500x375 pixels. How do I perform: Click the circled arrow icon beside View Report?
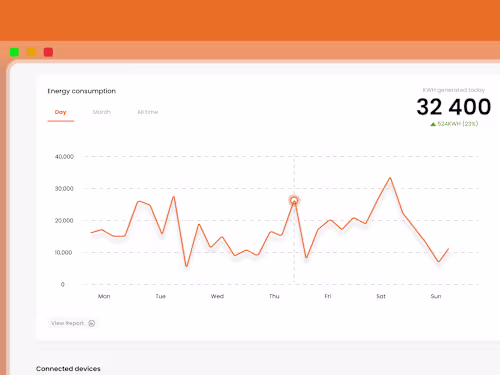(92, 323)
